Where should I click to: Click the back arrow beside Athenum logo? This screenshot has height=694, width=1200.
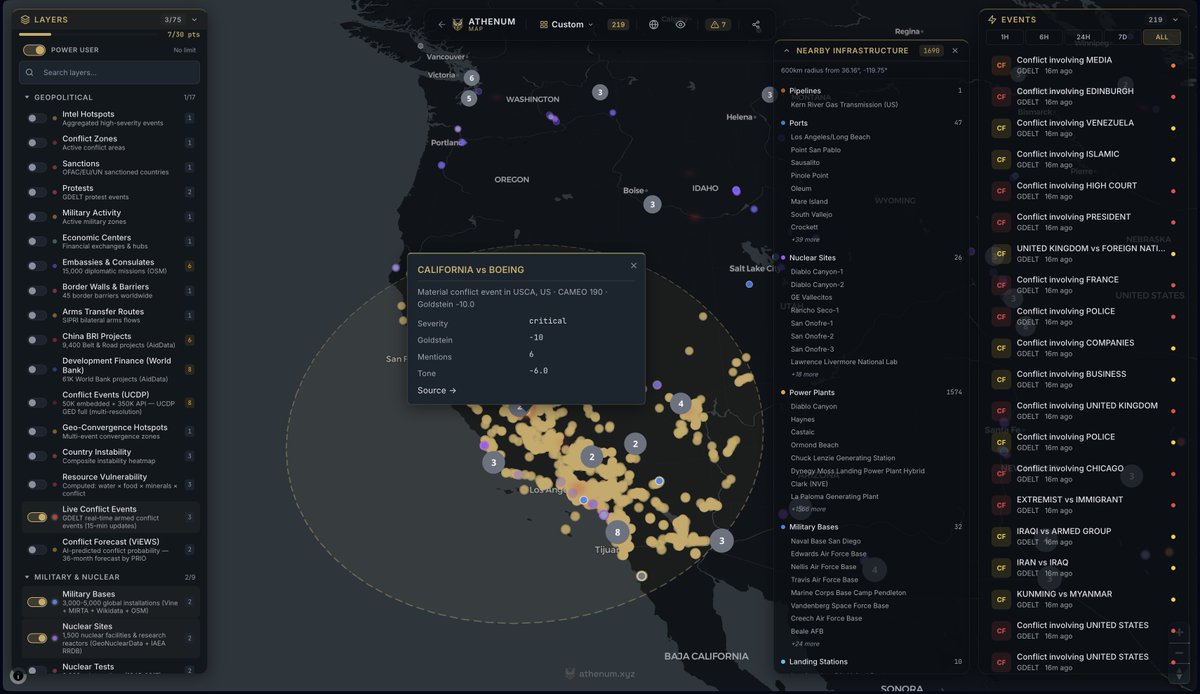tap(441, 24)
